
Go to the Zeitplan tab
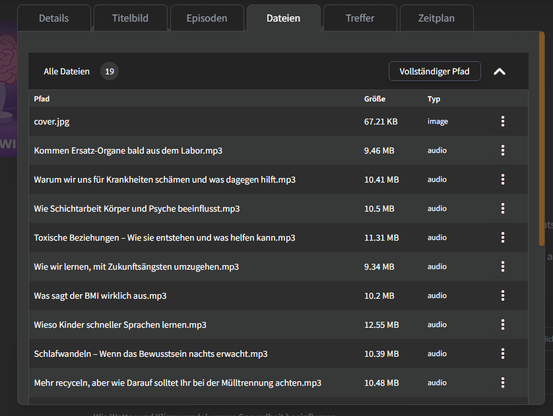436,18
